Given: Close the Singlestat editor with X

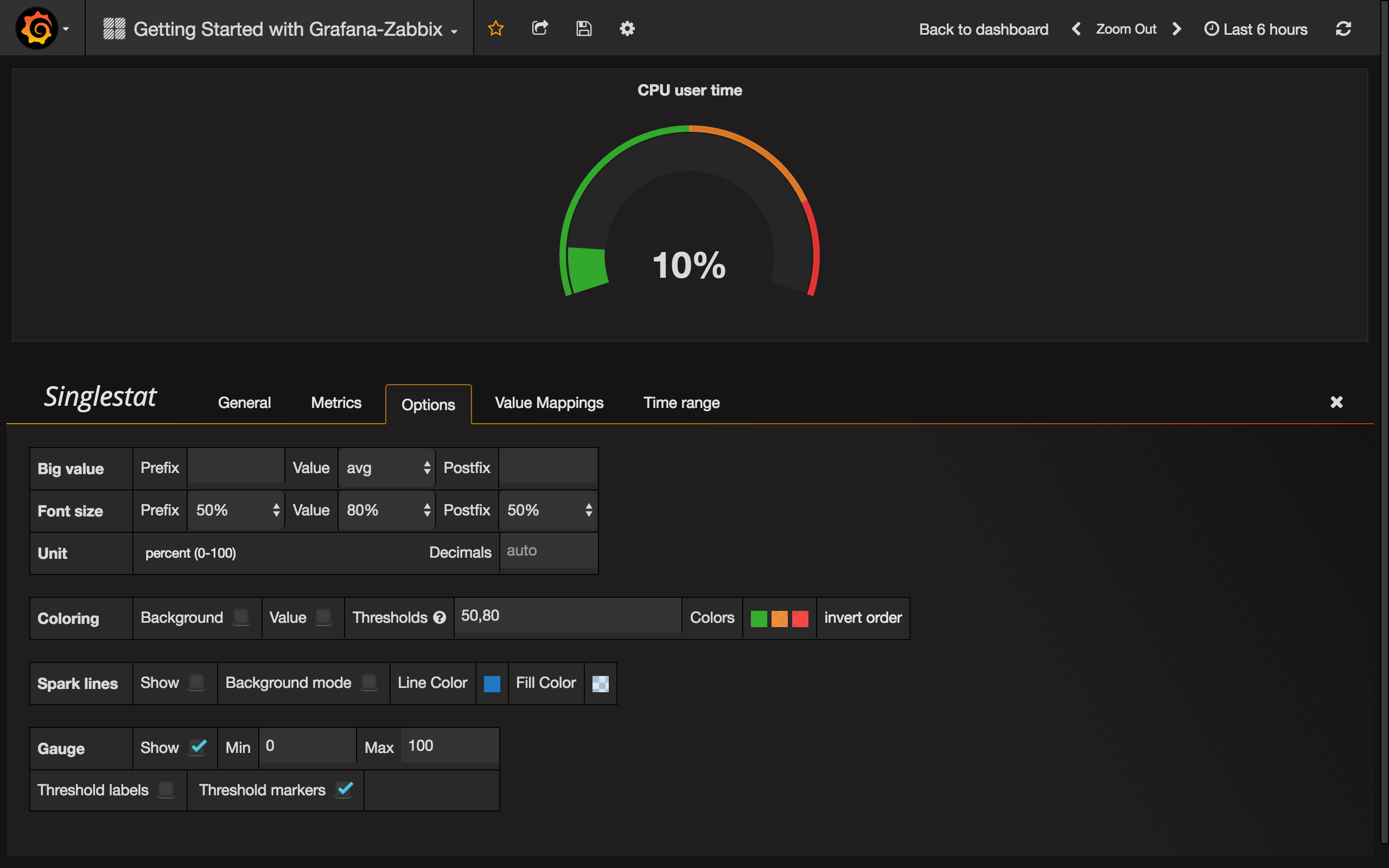Looking at the screenshot, I should [x=1336, y=402].
